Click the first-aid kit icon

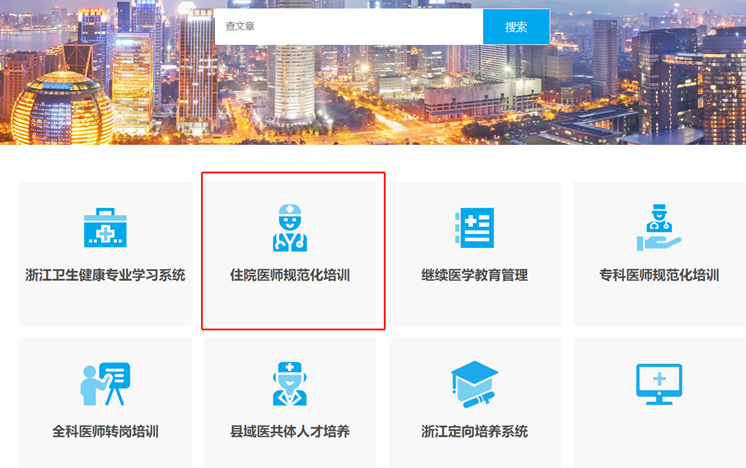pos(105,228)
